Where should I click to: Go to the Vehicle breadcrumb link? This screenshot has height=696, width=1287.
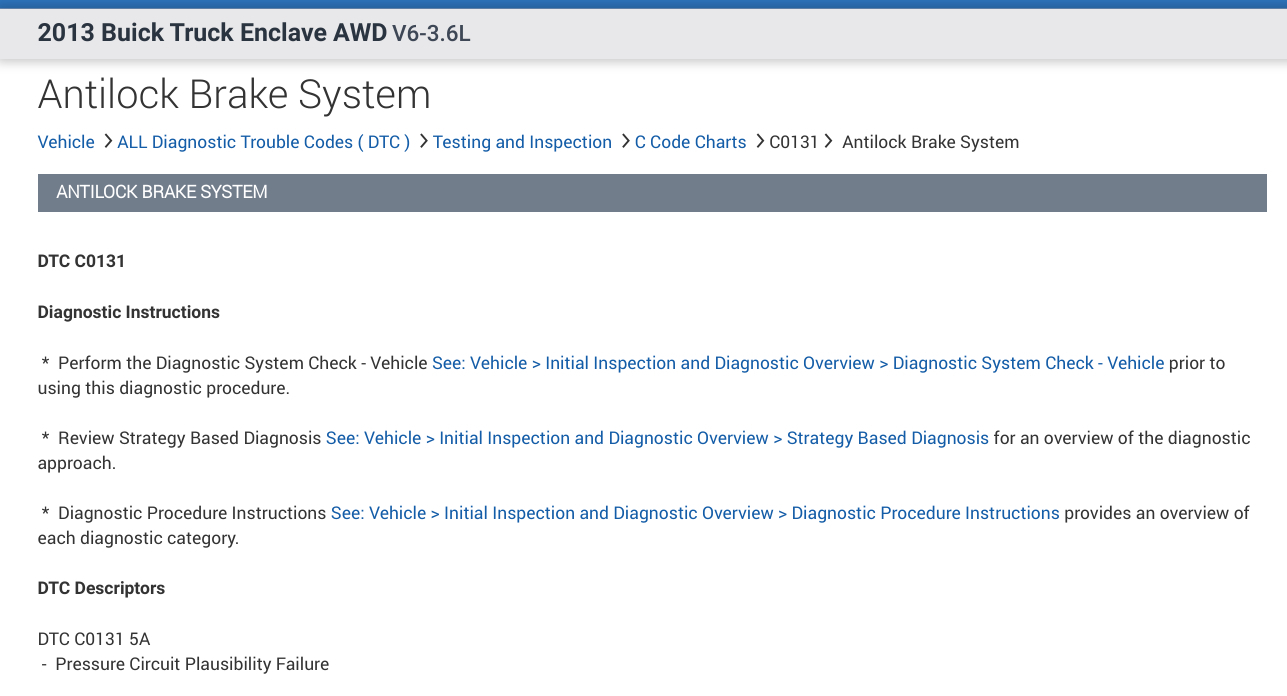66,142
